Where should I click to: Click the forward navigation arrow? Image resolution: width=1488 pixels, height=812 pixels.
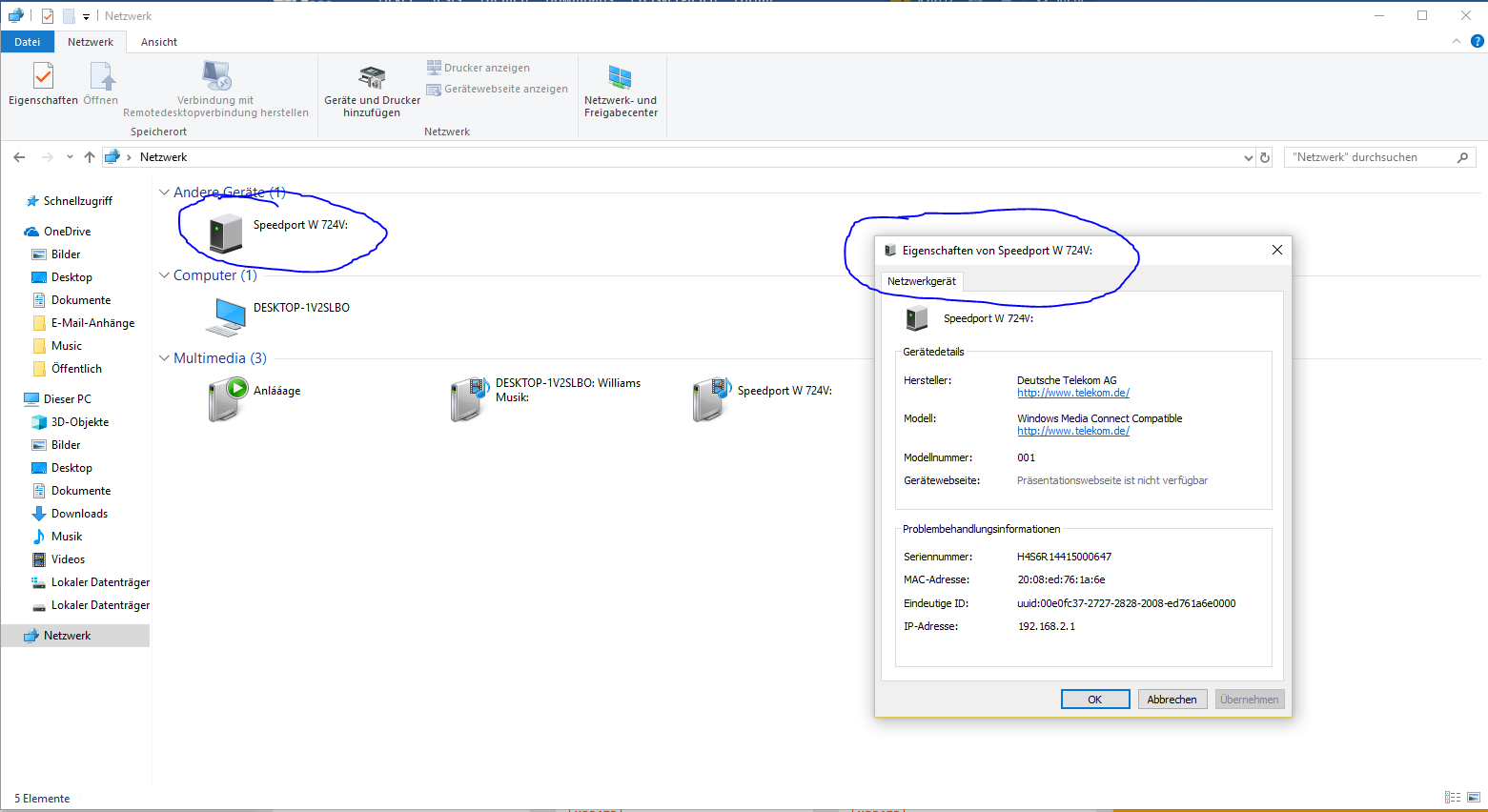point(48,157)
